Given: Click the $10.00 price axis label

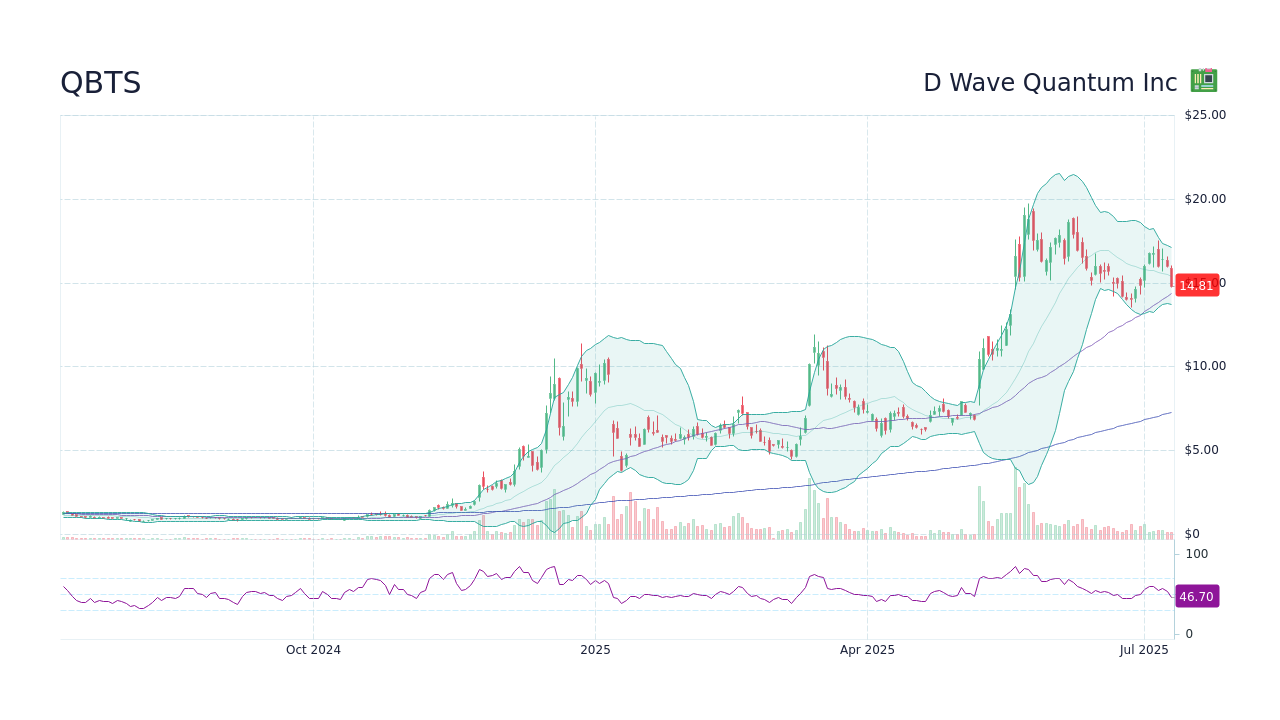Looking at the screenshot, I should tap(1205, 366).
